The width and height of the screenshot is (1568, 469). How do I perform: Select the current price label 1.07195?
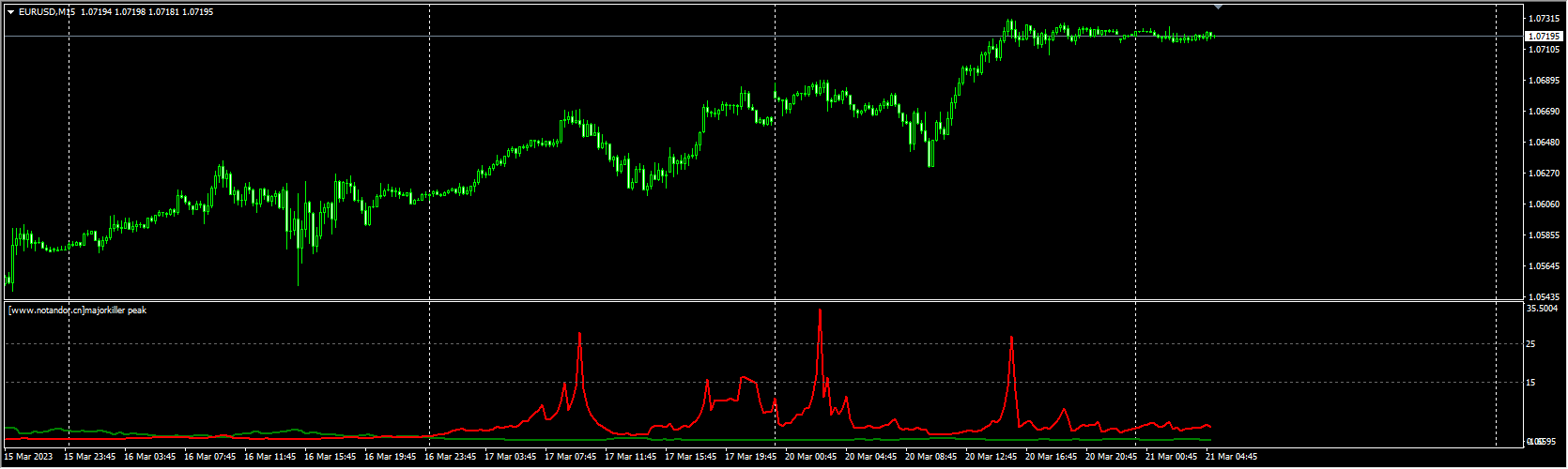(1544, 36)
